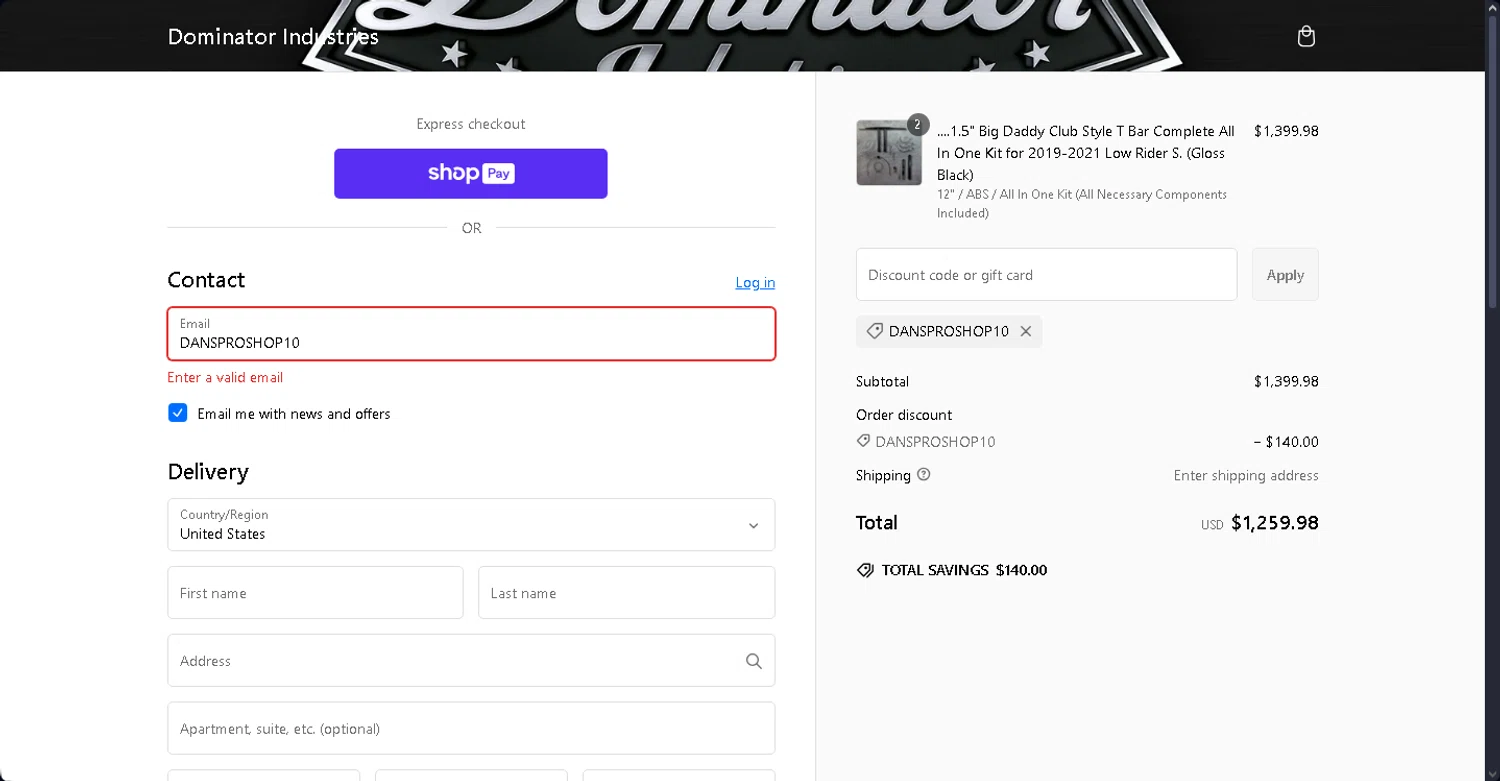The width and height of the screenshot is (1500, 781).
Task: Click the shipping info help icon
Action: click(x=923, y=475)
